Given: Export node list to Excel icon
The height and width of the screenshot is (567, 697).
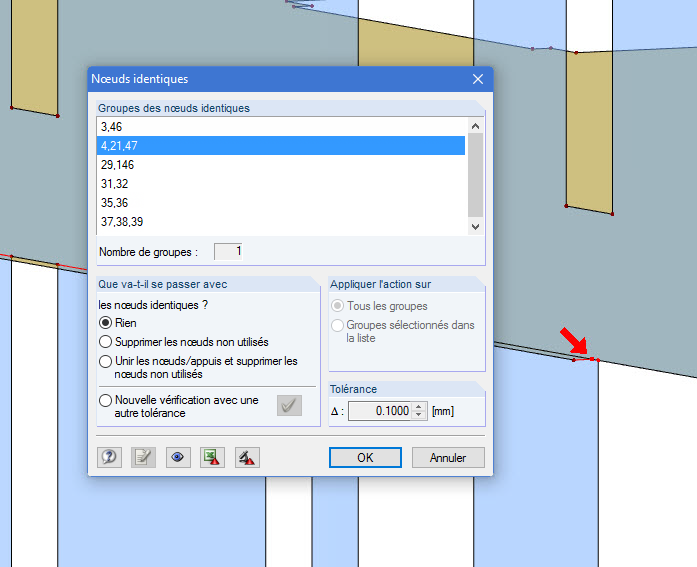Looking at the screenshot, I should (x=212, y=457).
